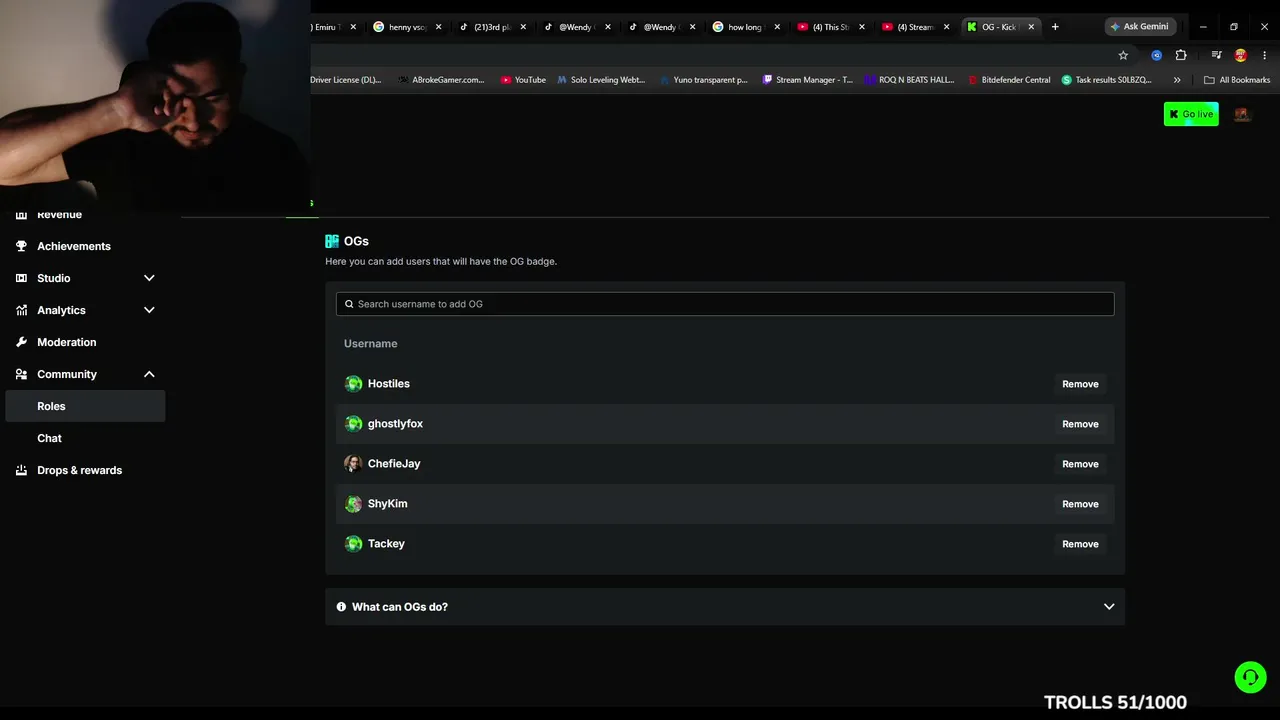Click the Go live button

point(1191,114)
